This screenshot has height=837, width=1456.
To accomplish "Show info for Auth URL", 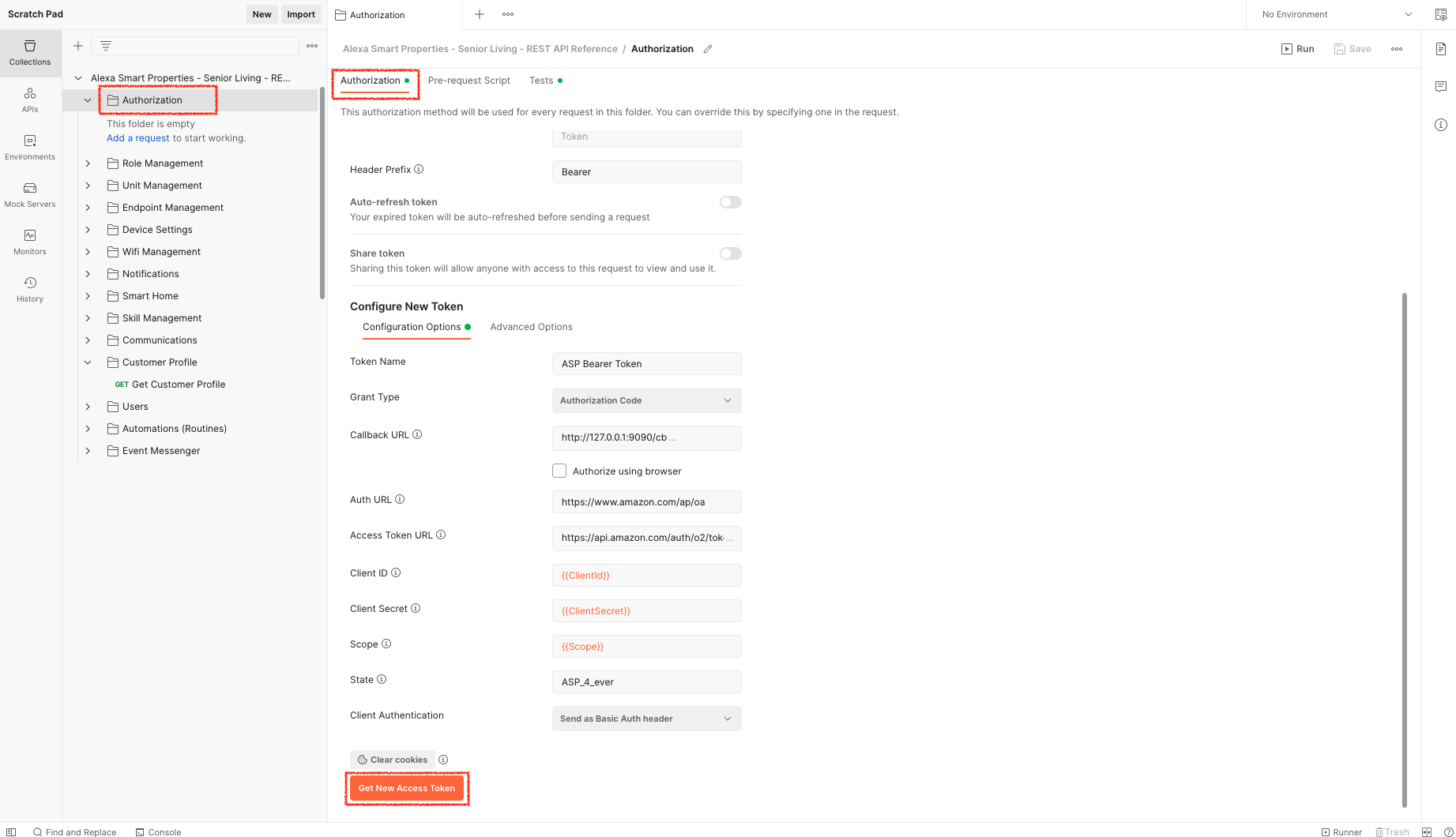I will pyautogui.click(x=400, y=499).
